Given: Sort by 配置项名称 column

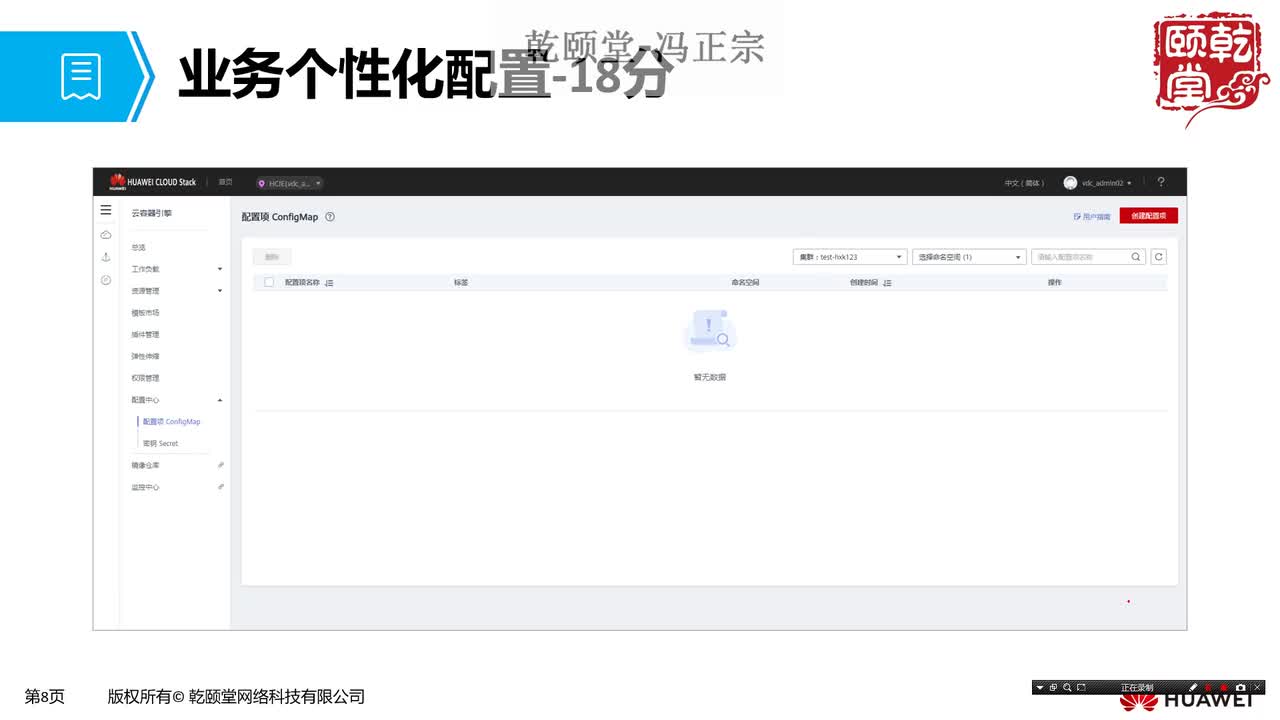Looking at the screenshot, I should [329, 283].
